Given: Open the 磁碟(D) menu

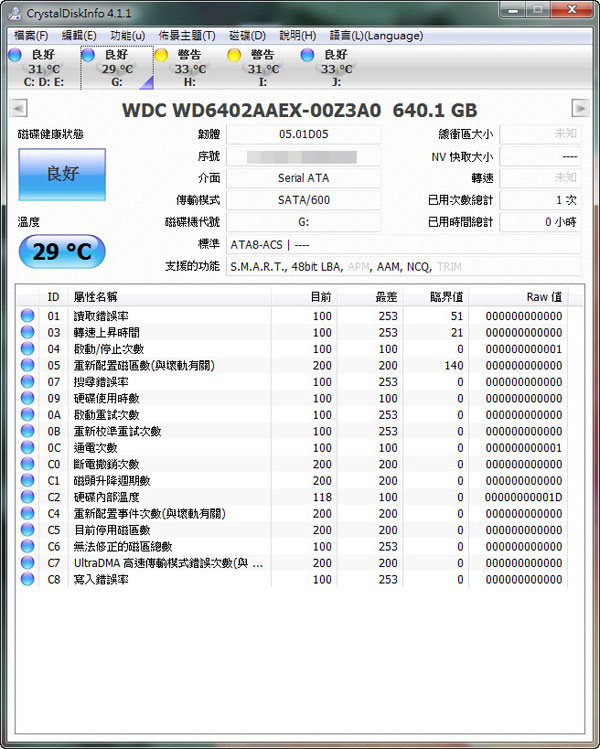Looking at the screenshot, I should click(x=247, y=36).
